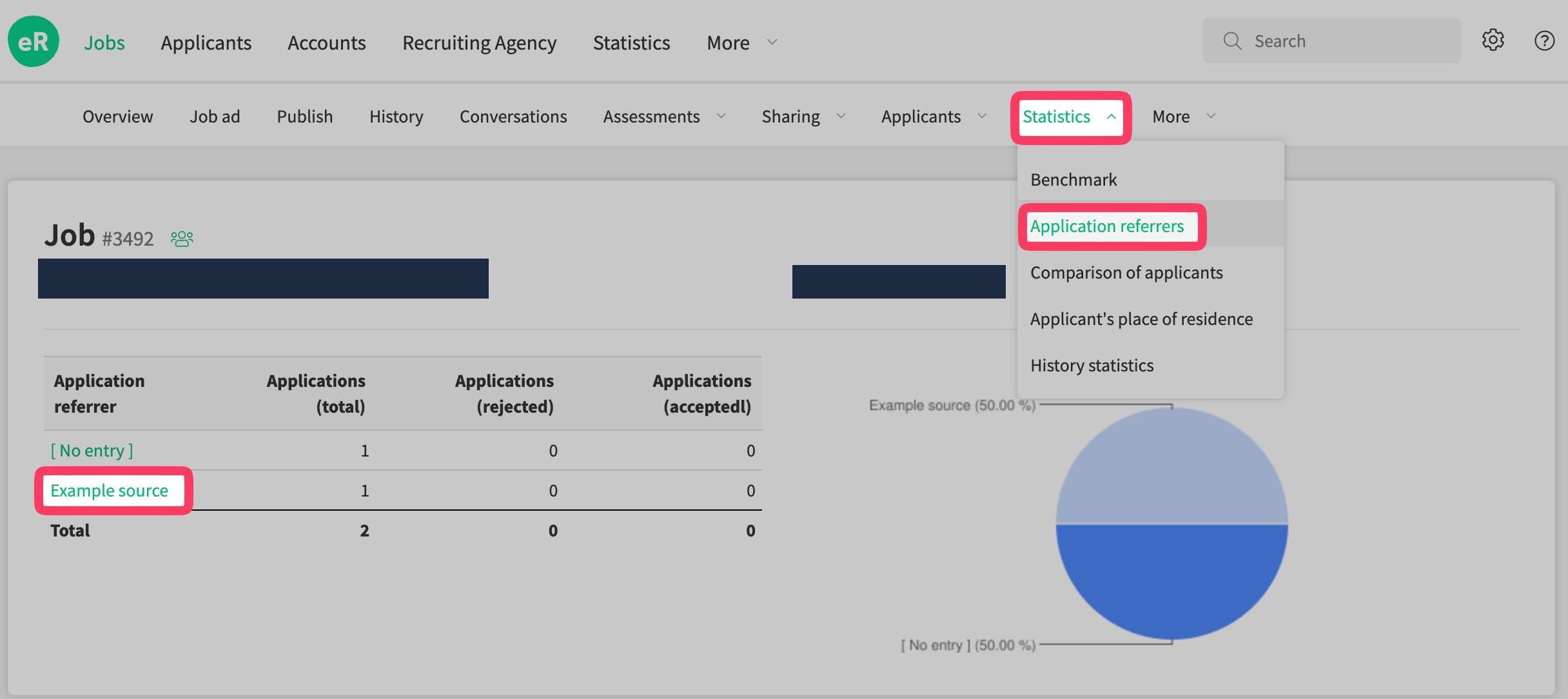Click the search magnifier icon
1568x699 pixels.
point(1232,41)
